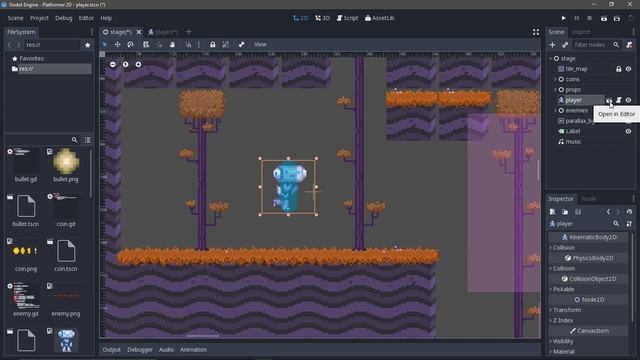Select the music node
This screenshot has height=360, width=640.
[x=573, y=142]
